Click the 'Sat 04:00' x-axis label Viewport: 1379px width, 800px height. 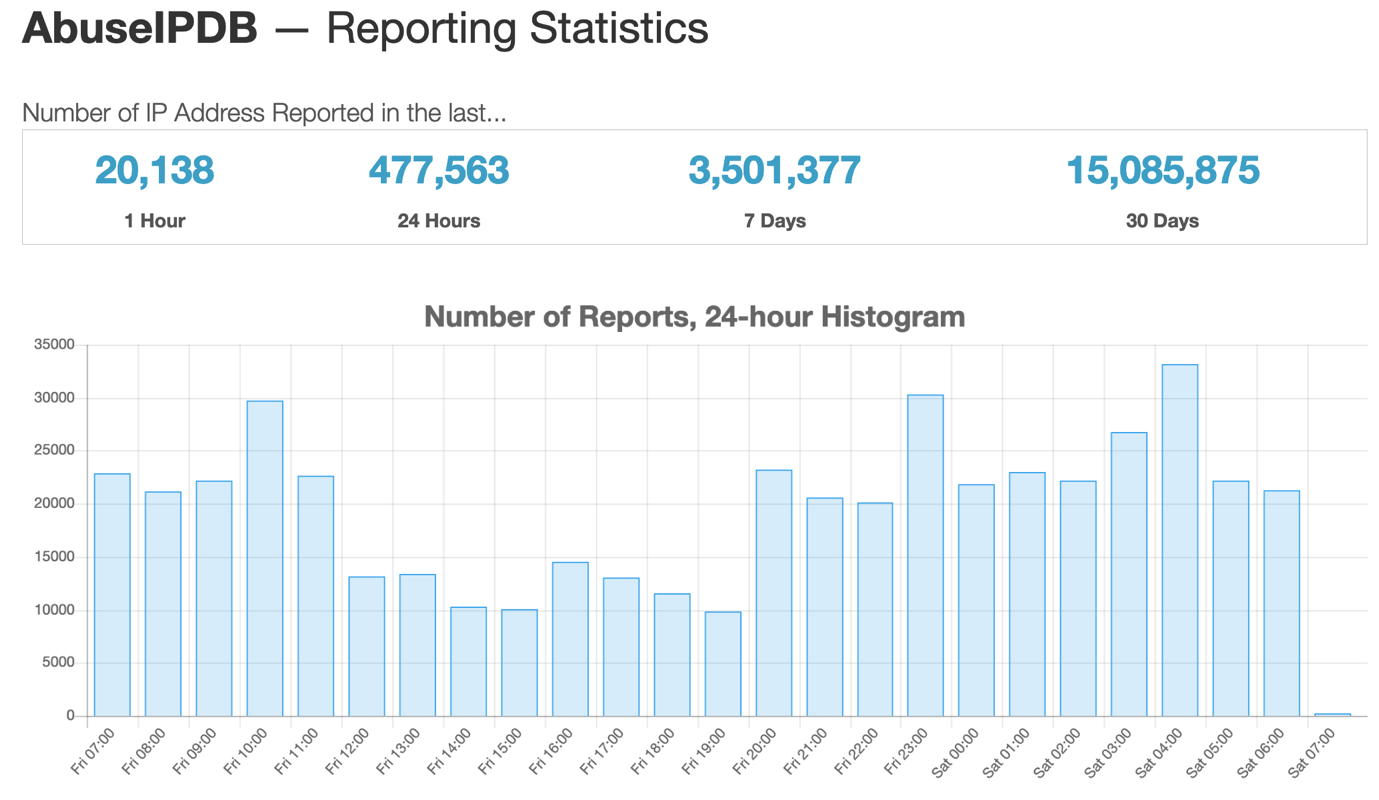(1160, 752)
